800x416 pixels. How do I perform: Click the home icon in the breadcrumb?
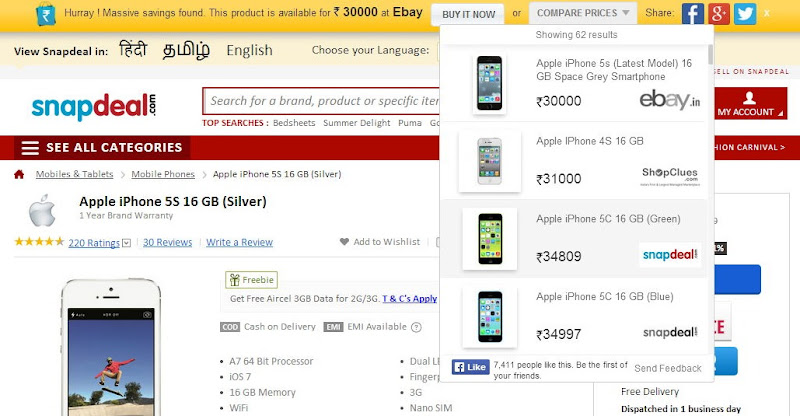(19, 174)
